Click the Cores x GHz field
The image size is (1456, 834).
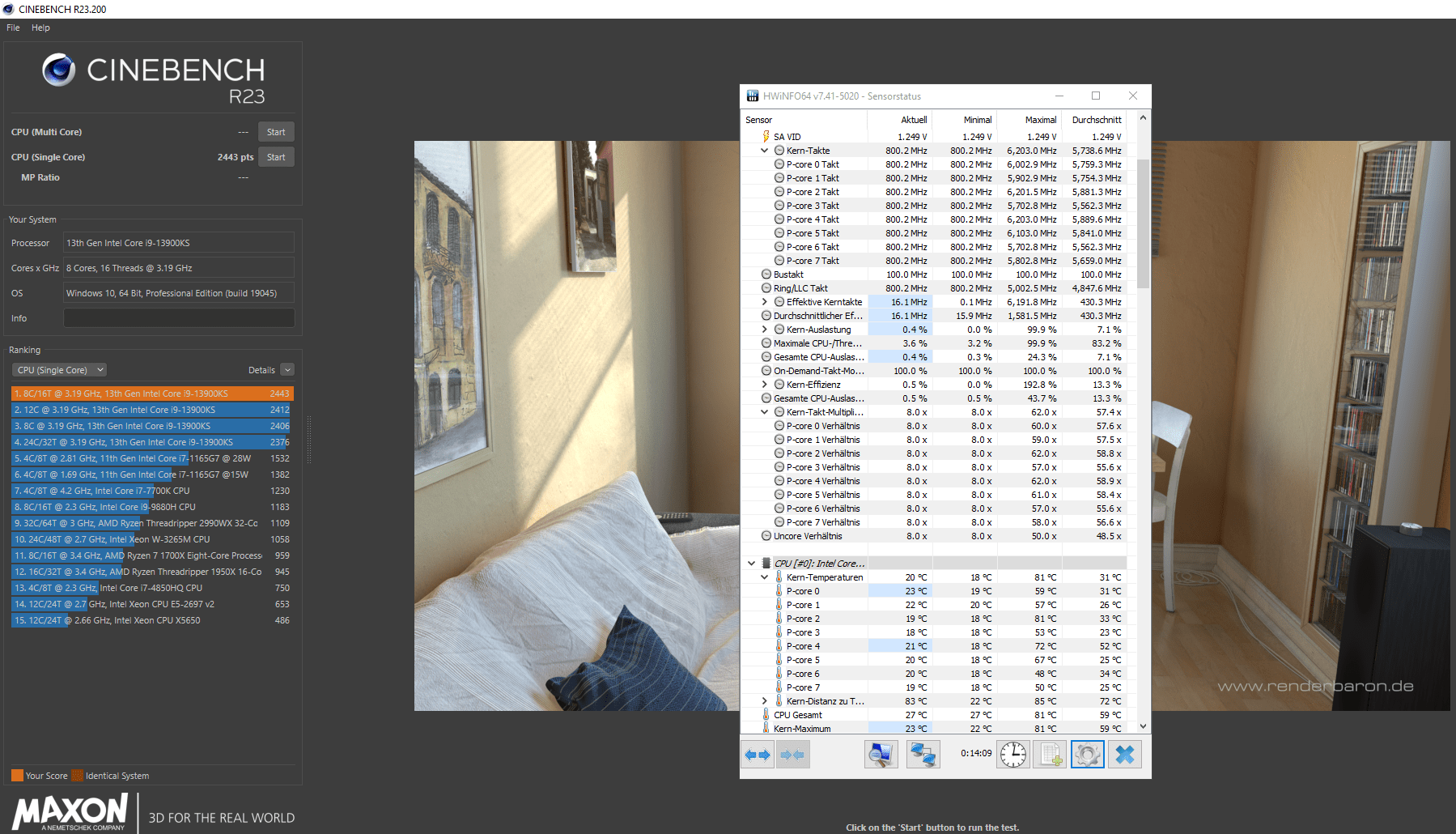pos(179,268)
